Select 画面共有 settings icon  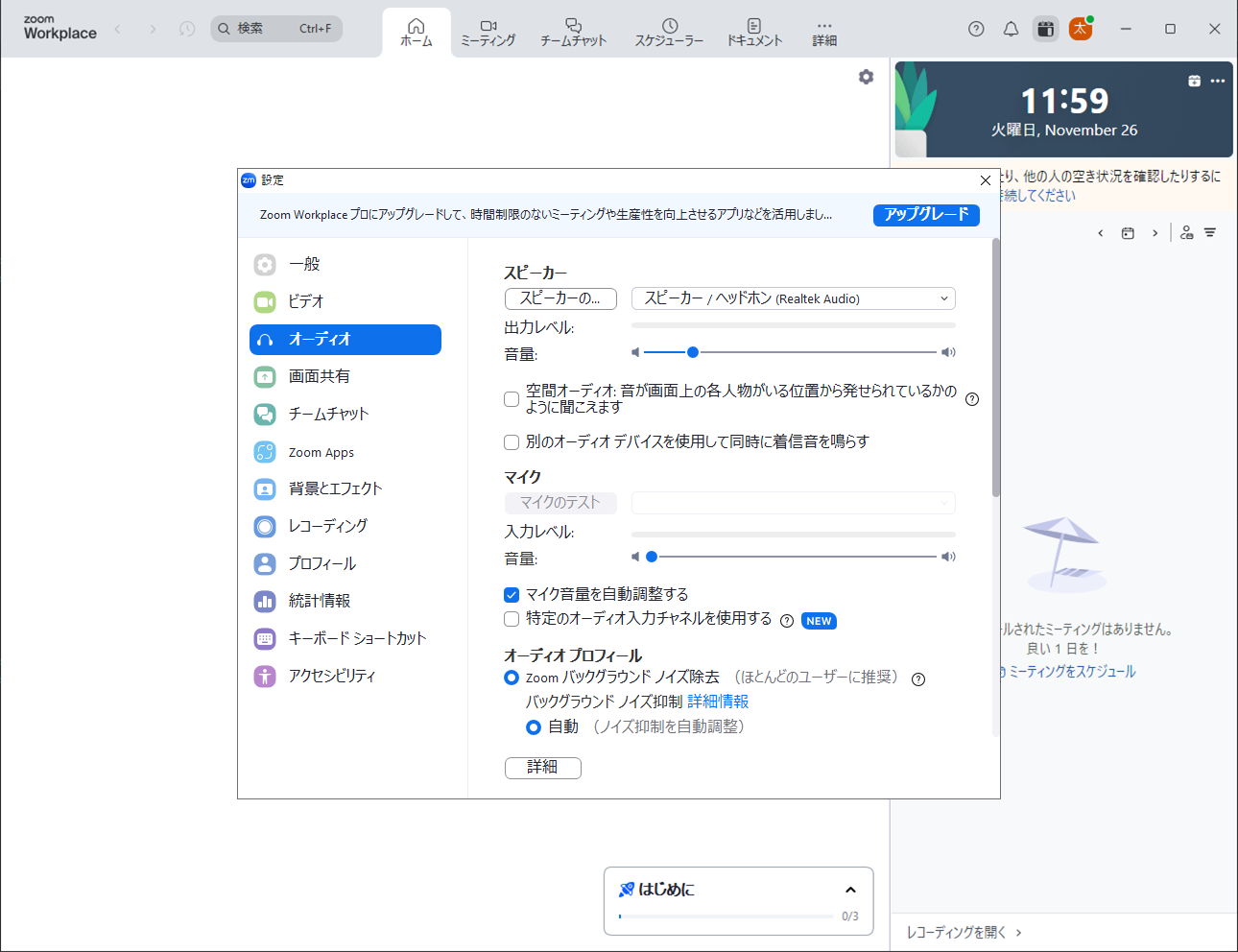(x=265, y=377)
